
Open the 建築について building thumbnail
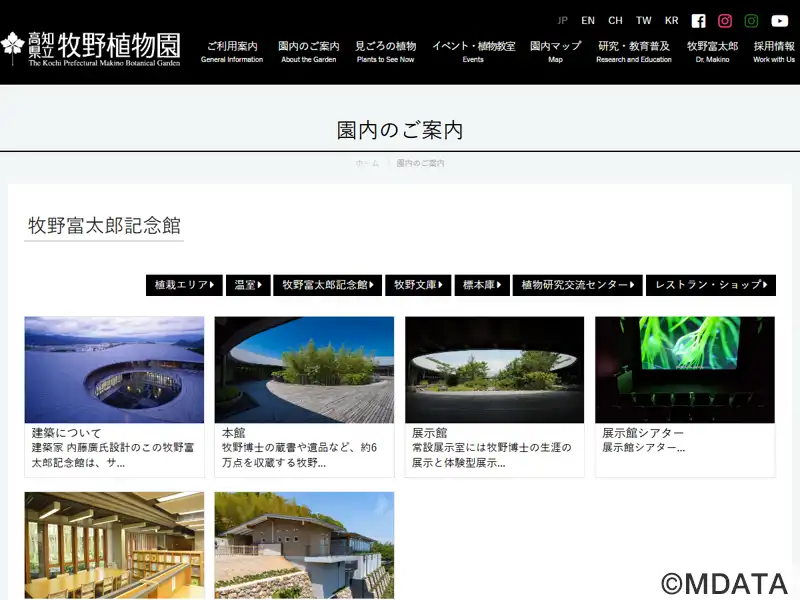coord(114,370)
